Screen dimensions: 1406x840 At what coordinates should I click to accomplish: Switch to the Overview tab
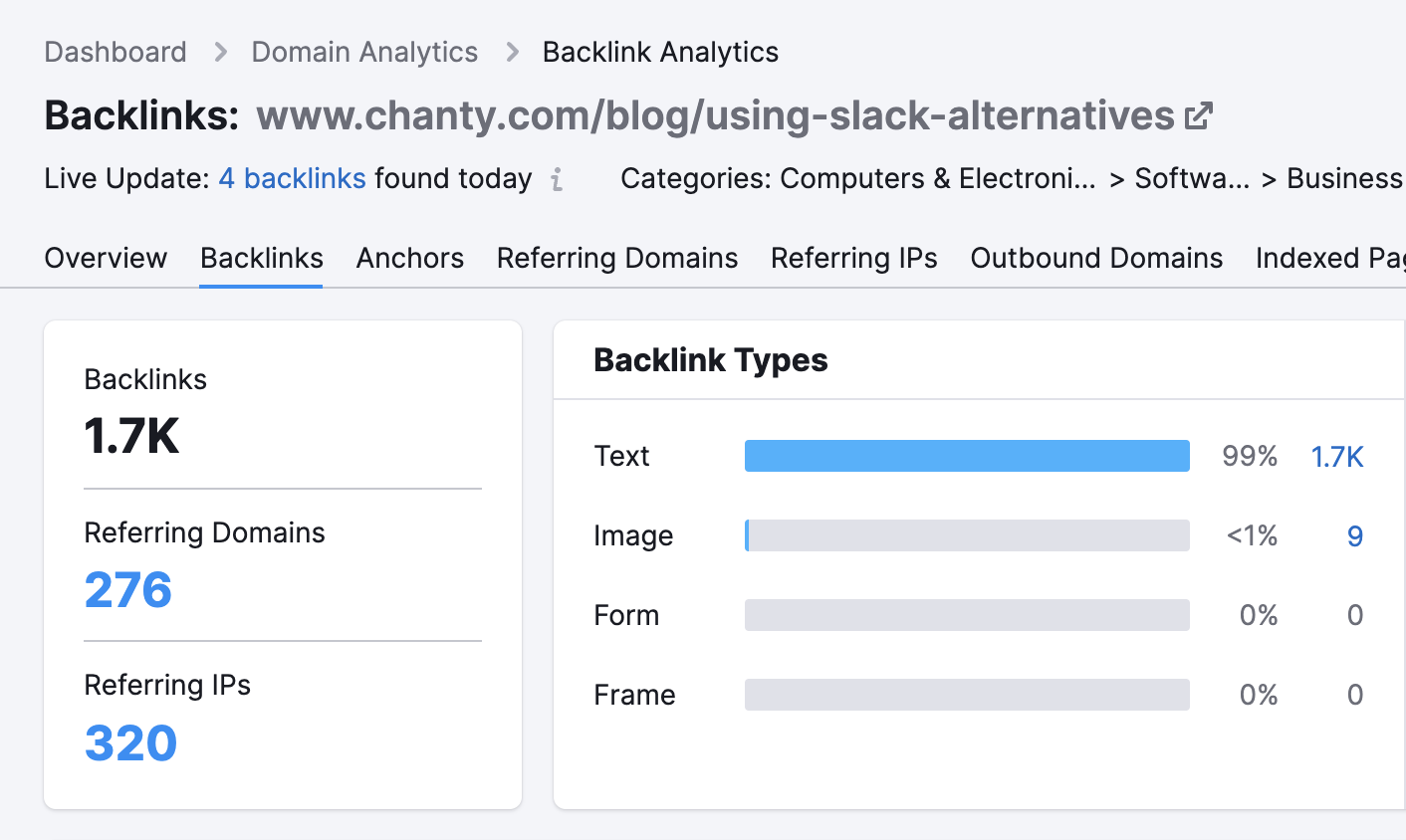(106, 258)
